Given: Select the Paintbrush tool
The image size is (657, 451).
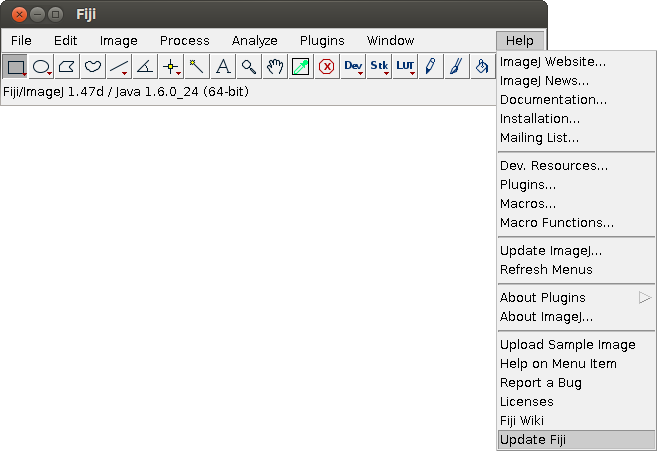Looking at the screenshot, I should 457,66.
